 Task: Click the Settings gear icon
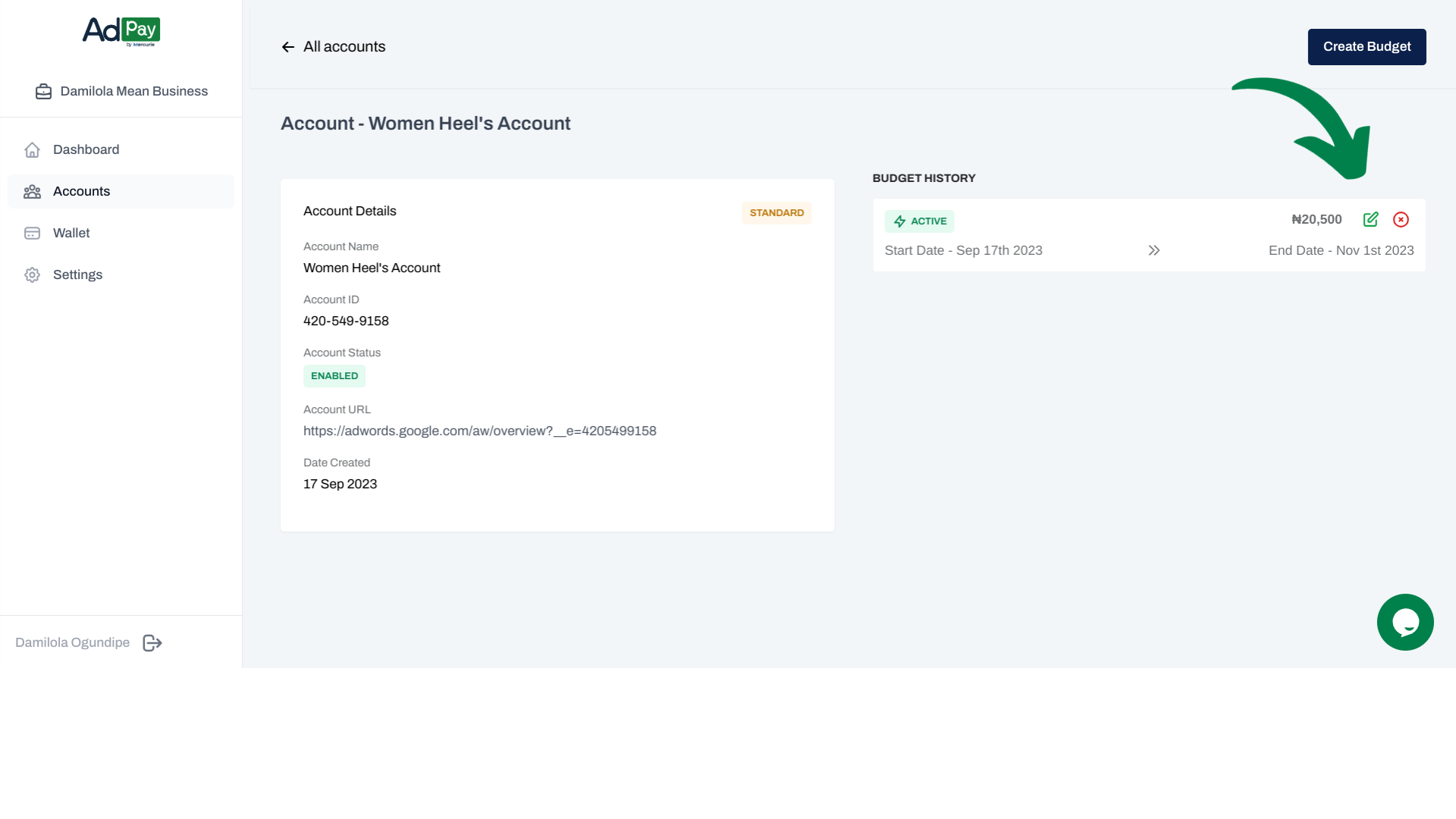32,275
